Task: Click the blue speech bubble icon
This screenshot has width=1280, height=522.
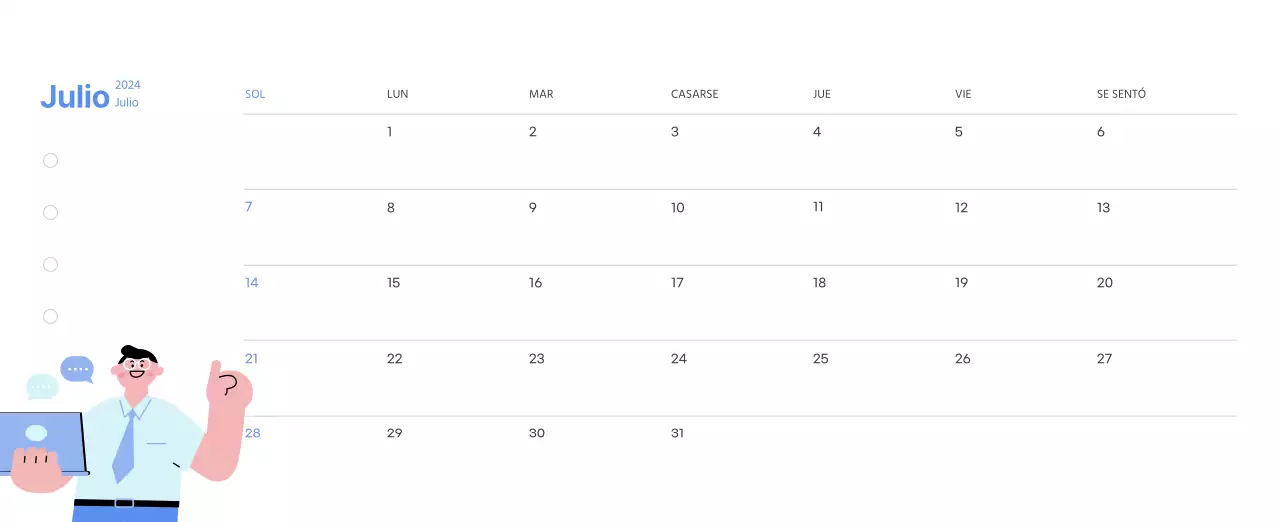Action: click(x=77, y=369)
